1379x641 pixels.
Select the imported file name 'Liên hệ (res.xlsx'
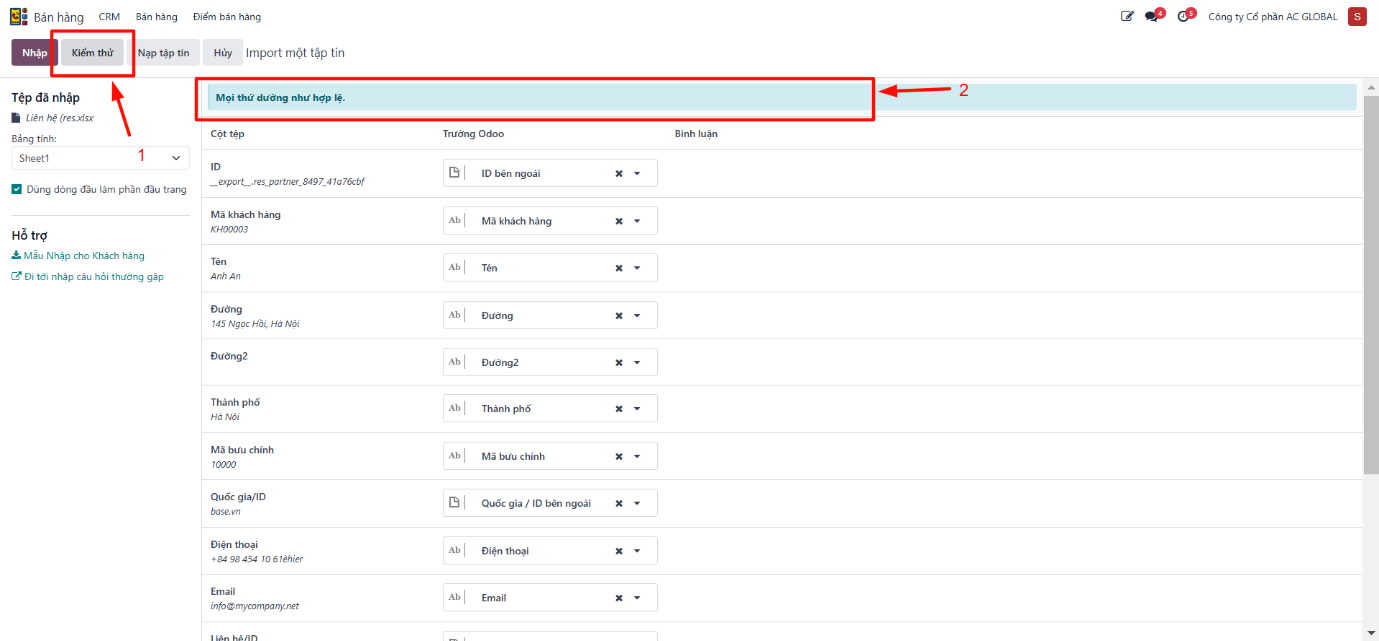click(x=60, y=118)
